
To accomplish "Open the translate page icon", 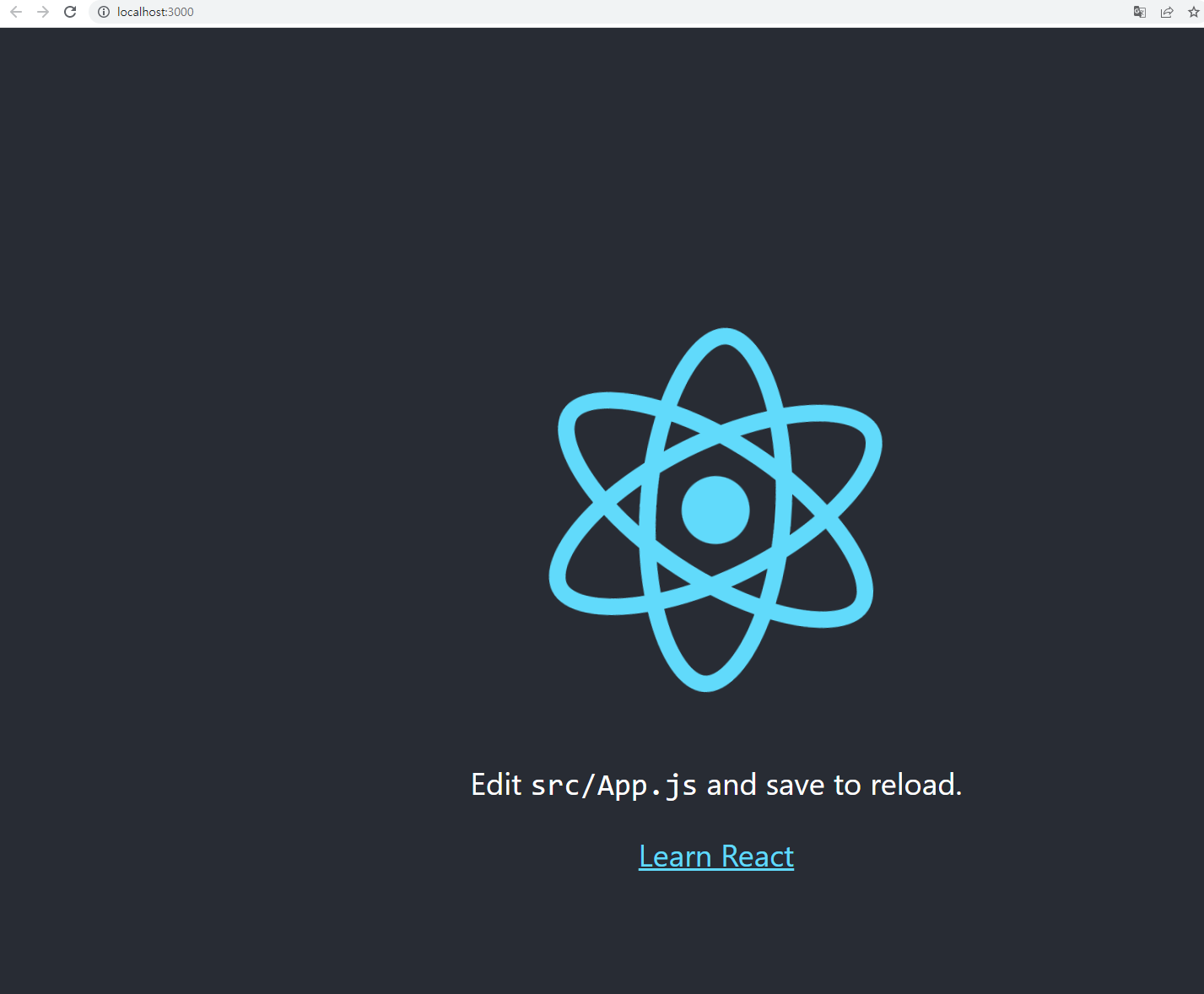I will [1140, 12].
